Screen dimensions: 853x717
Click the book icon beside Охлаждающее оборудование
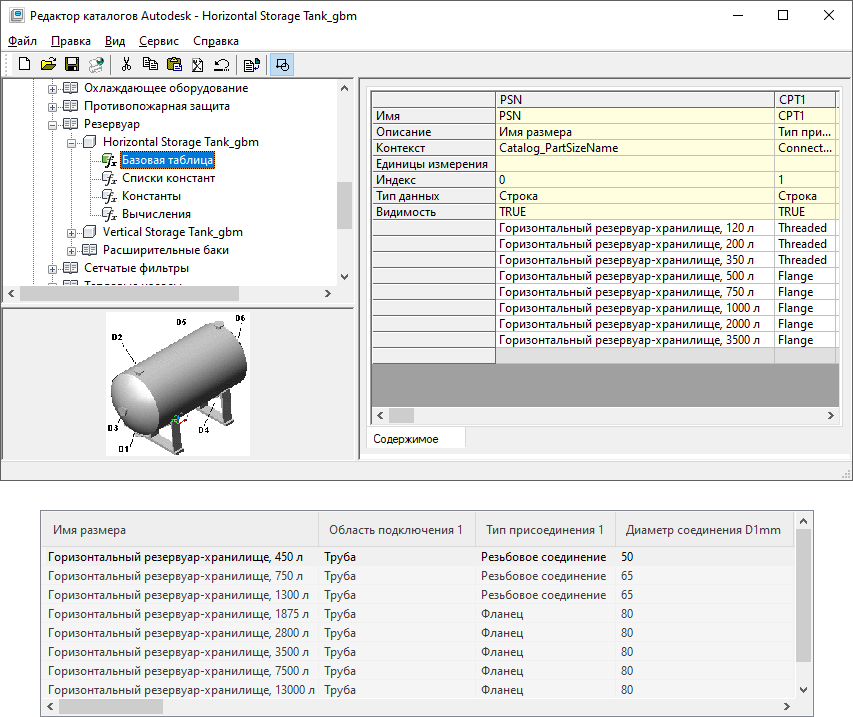point(71,88)
